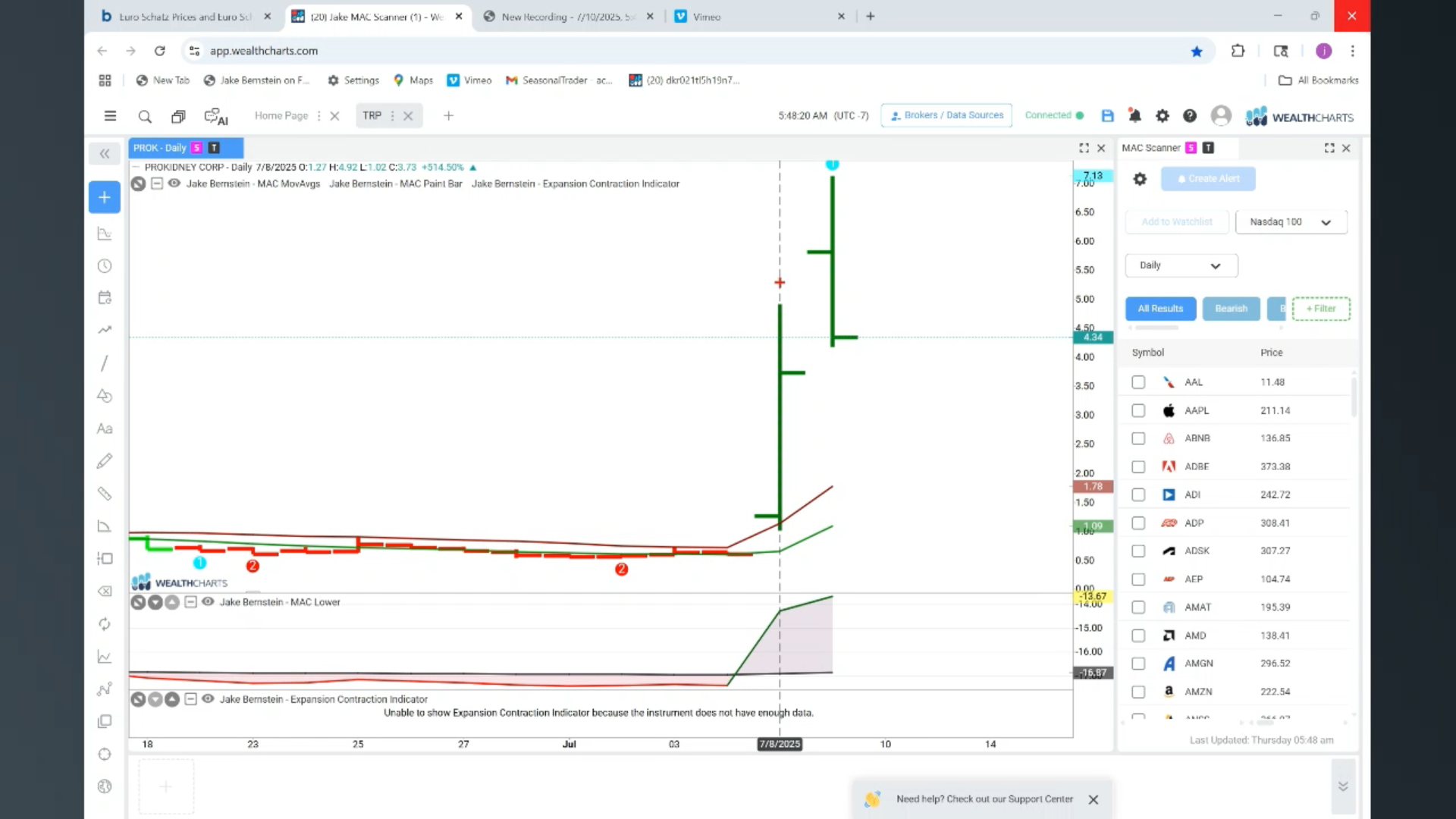Tick the AAPL checkbox

pos(1138,410)
